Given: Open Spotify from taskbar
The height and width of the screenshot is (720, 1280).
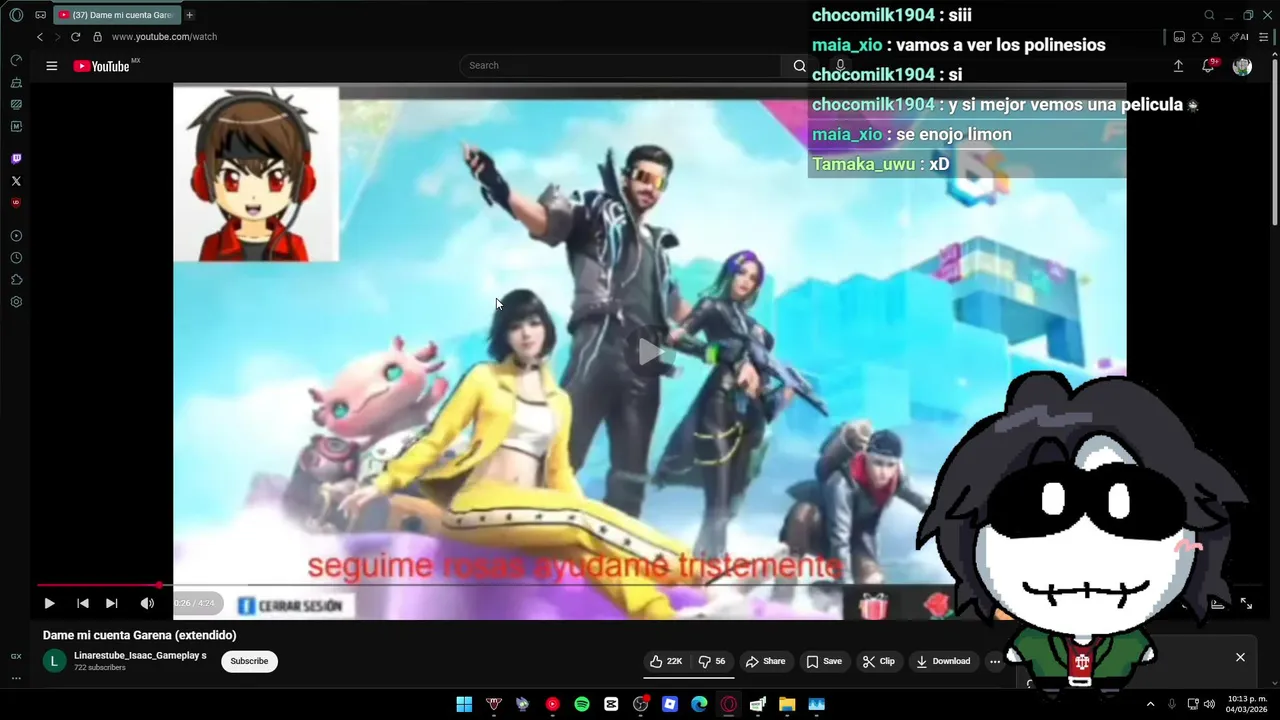Looking at the screenshot, I should (582, 704).
